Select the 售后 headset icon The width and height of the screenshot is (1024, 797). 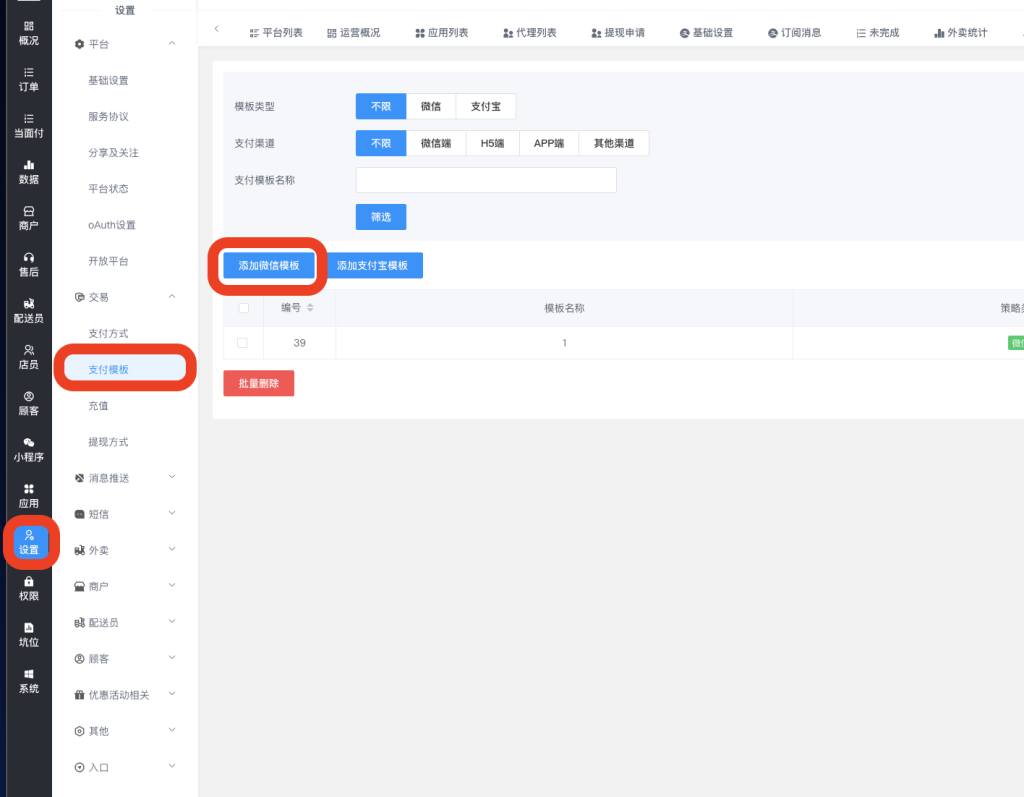click(29, 258)
